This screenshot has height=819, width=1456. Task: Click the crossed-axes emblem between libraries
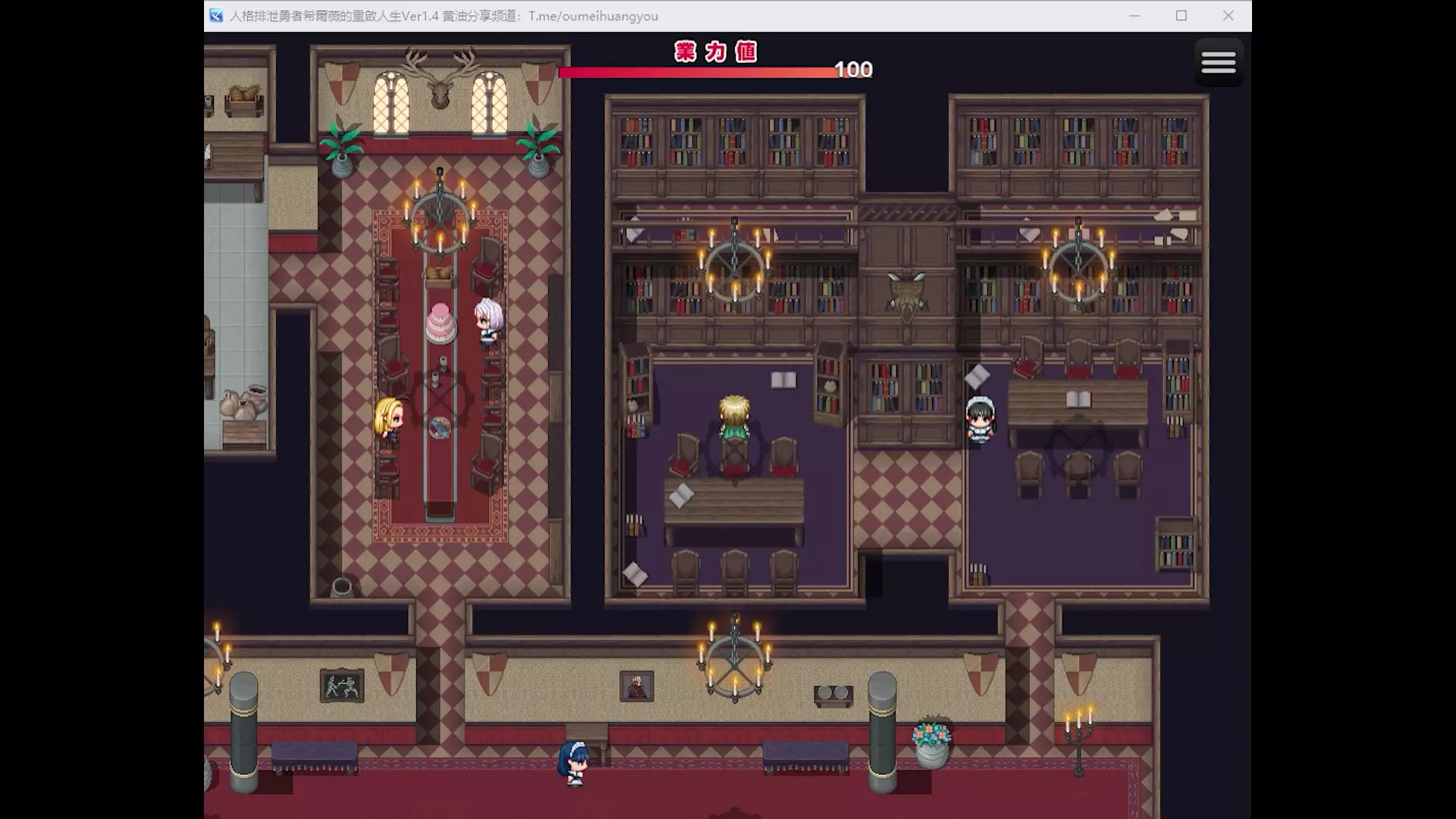(907, 293)
